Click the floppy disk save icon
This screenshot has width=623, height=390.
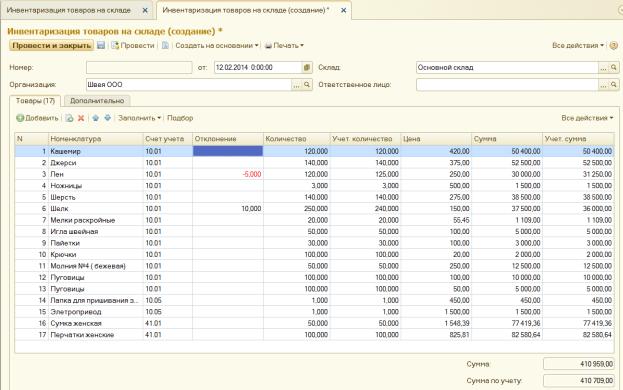[101, 45]
